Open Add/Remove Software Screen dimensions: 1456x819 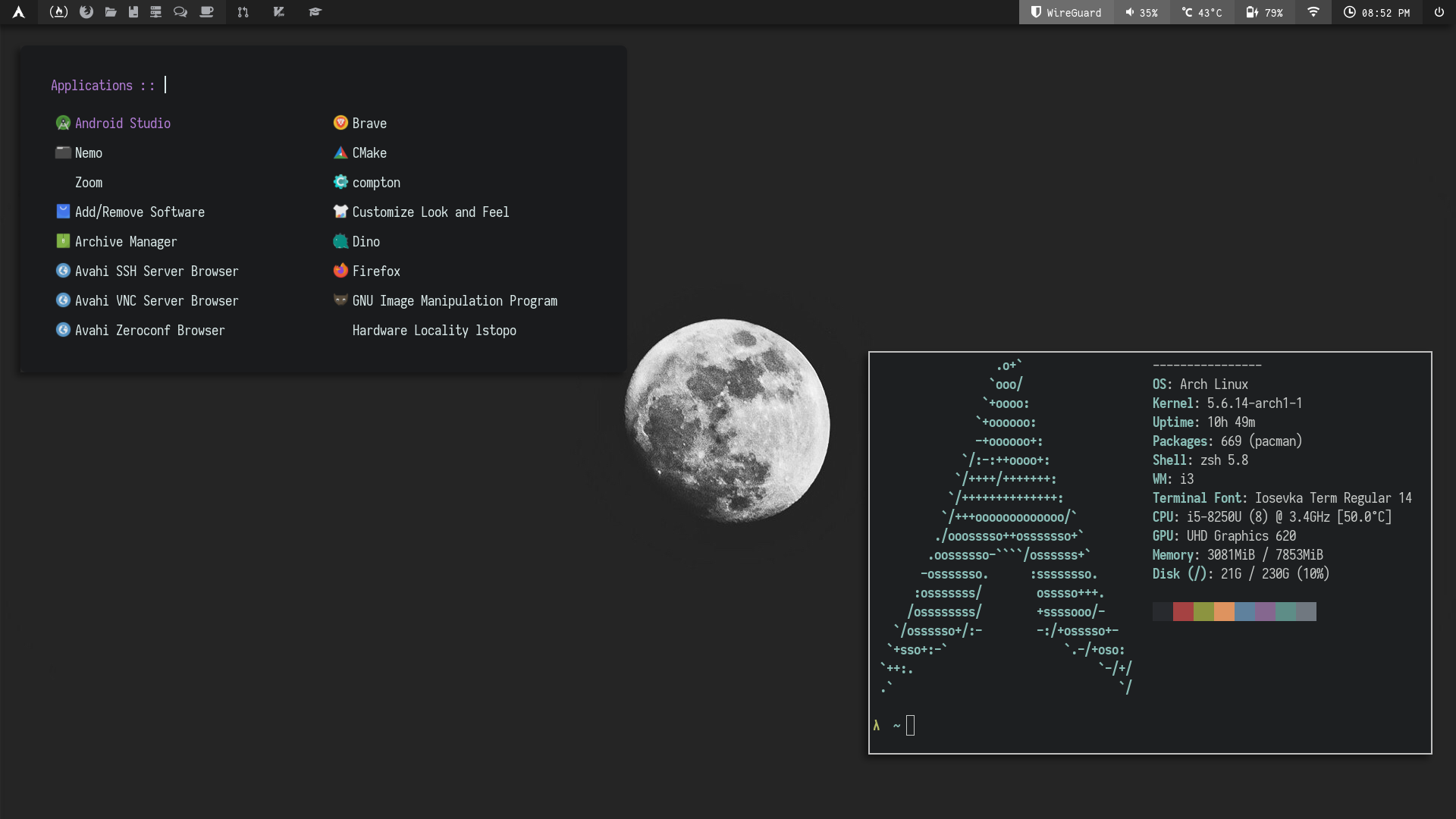coord(139,212)
